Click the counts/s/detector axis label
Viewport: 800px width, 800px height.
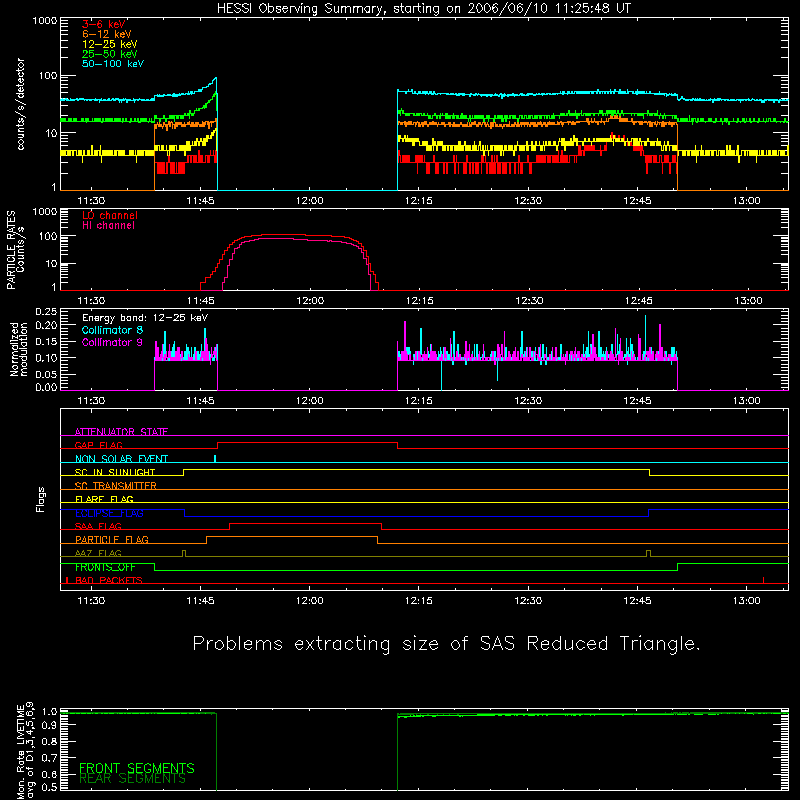point(20,104)
